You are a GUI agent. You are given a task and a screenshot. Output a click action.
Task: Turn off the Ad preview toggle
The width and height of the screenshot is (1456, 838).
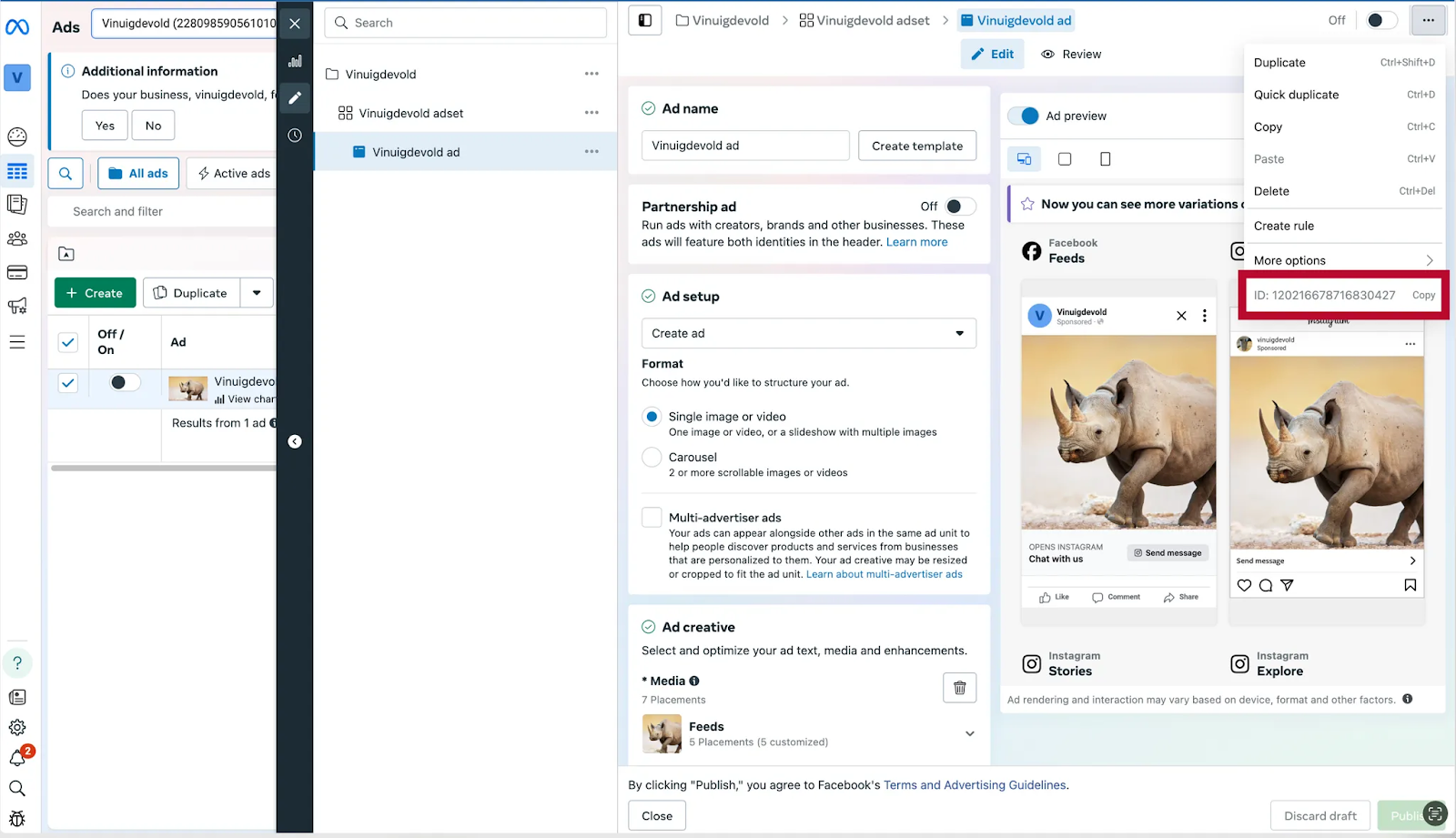[x=1025, y=116]
